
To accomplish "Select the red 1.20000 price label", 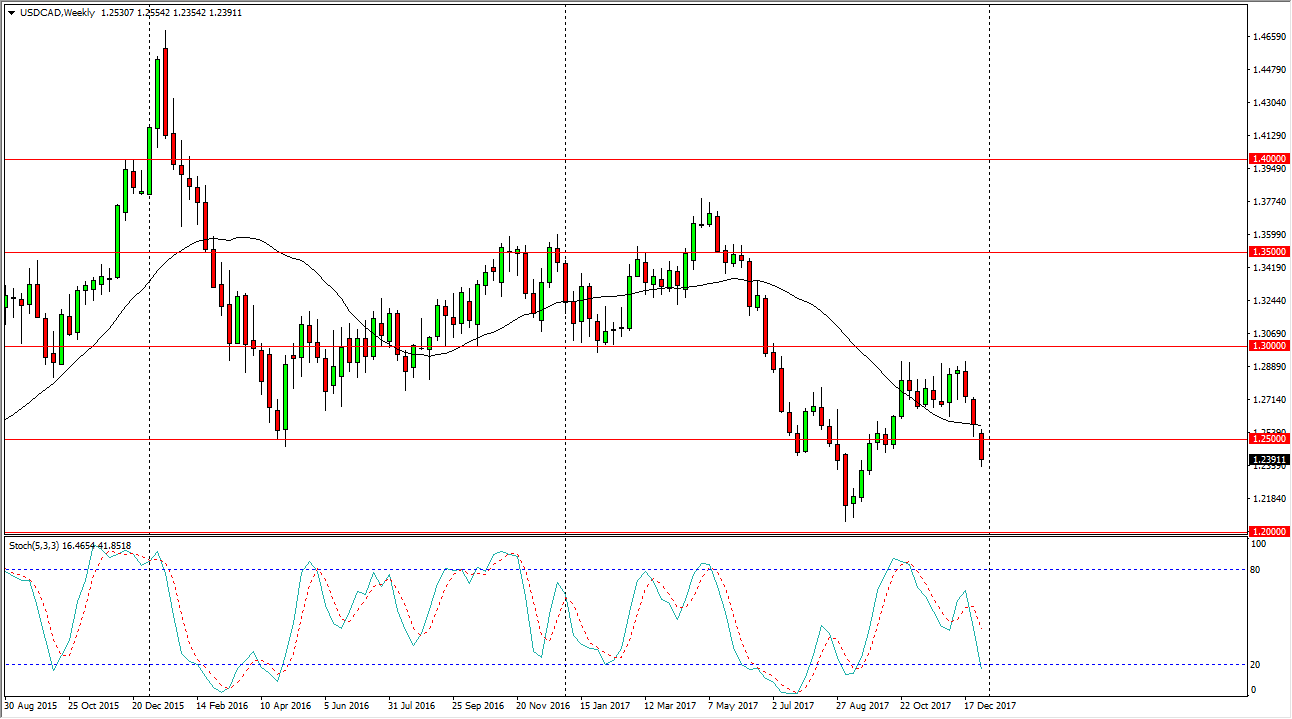I will click(1269, 531).
